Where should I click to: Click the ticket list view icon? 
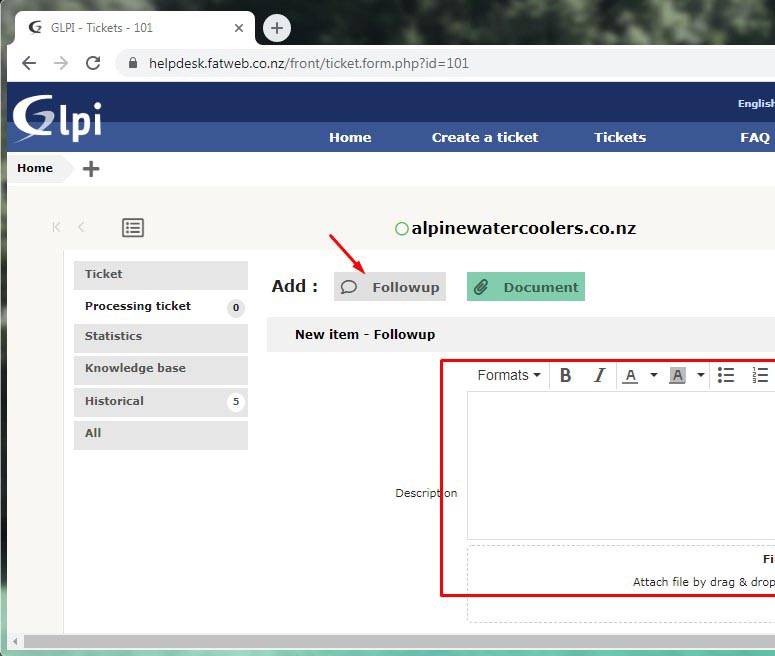point(133,228)
